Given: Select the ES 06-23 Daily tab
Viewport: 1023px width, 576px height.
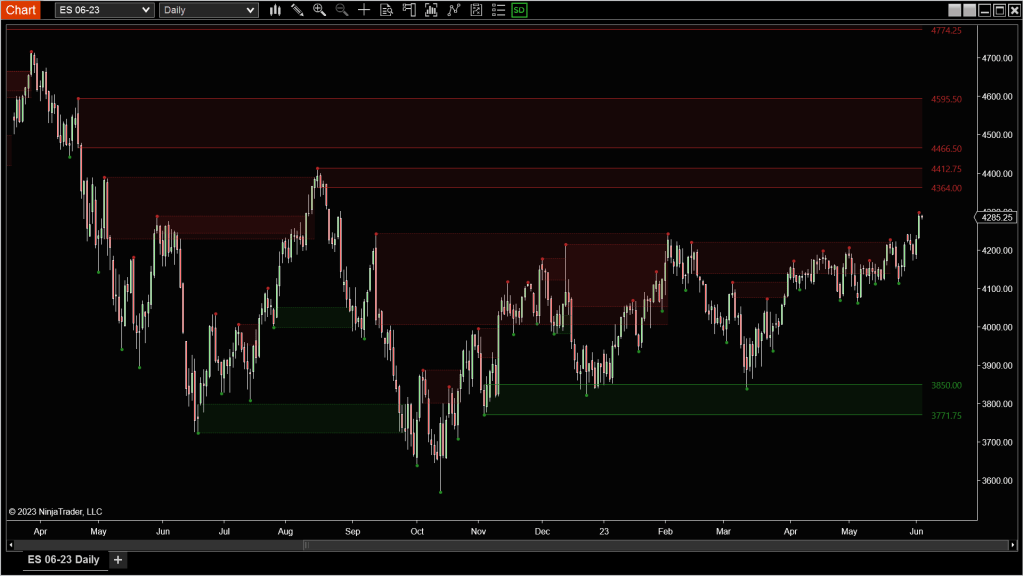Looking at the screenshot, I should coord(63,559).
